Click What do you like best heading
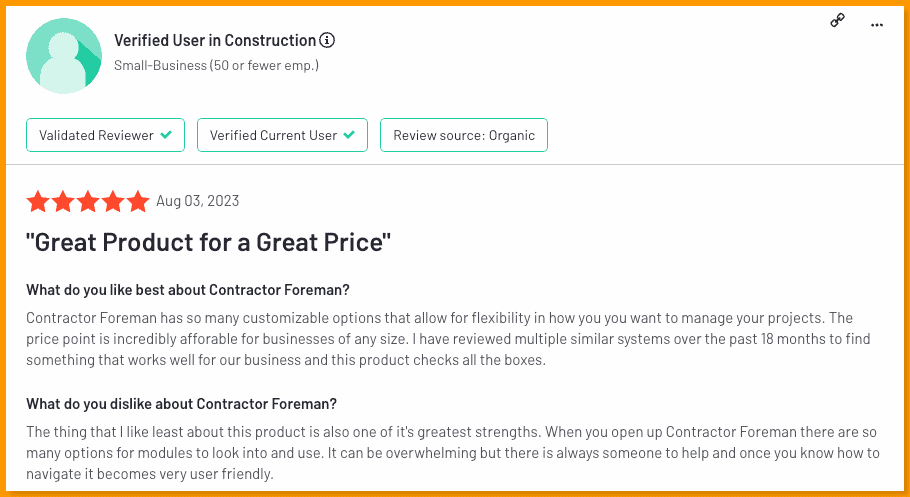 [188, 289]
